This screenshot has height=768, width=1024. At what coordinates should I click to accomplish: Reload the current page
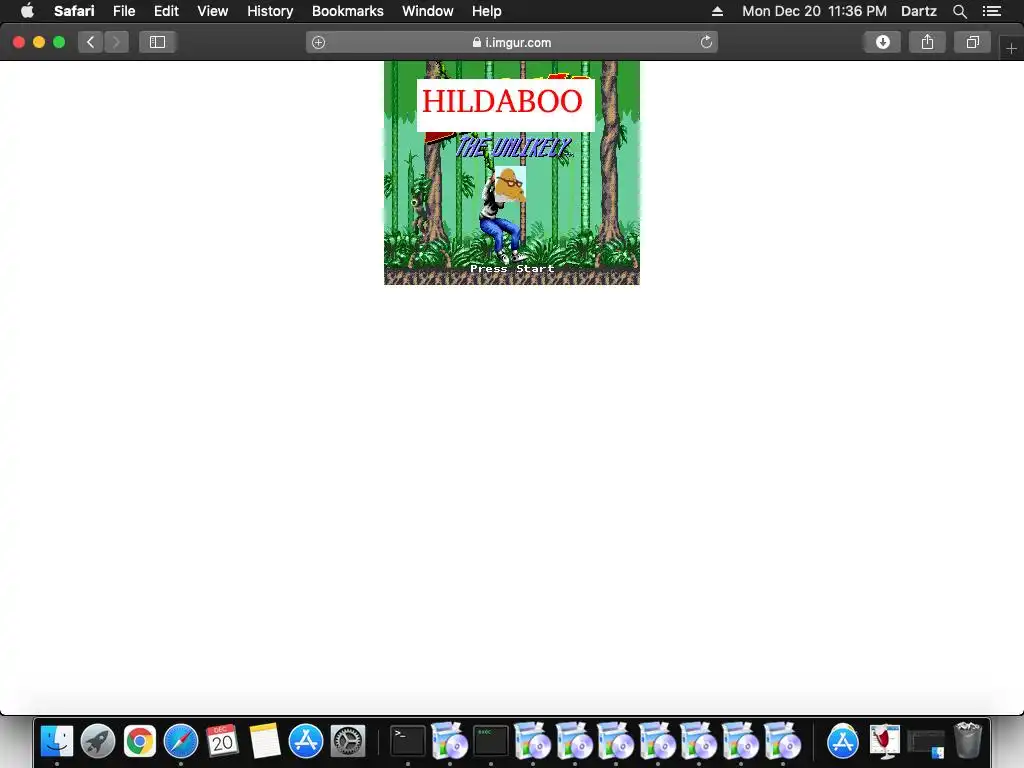tap(706, 42)
